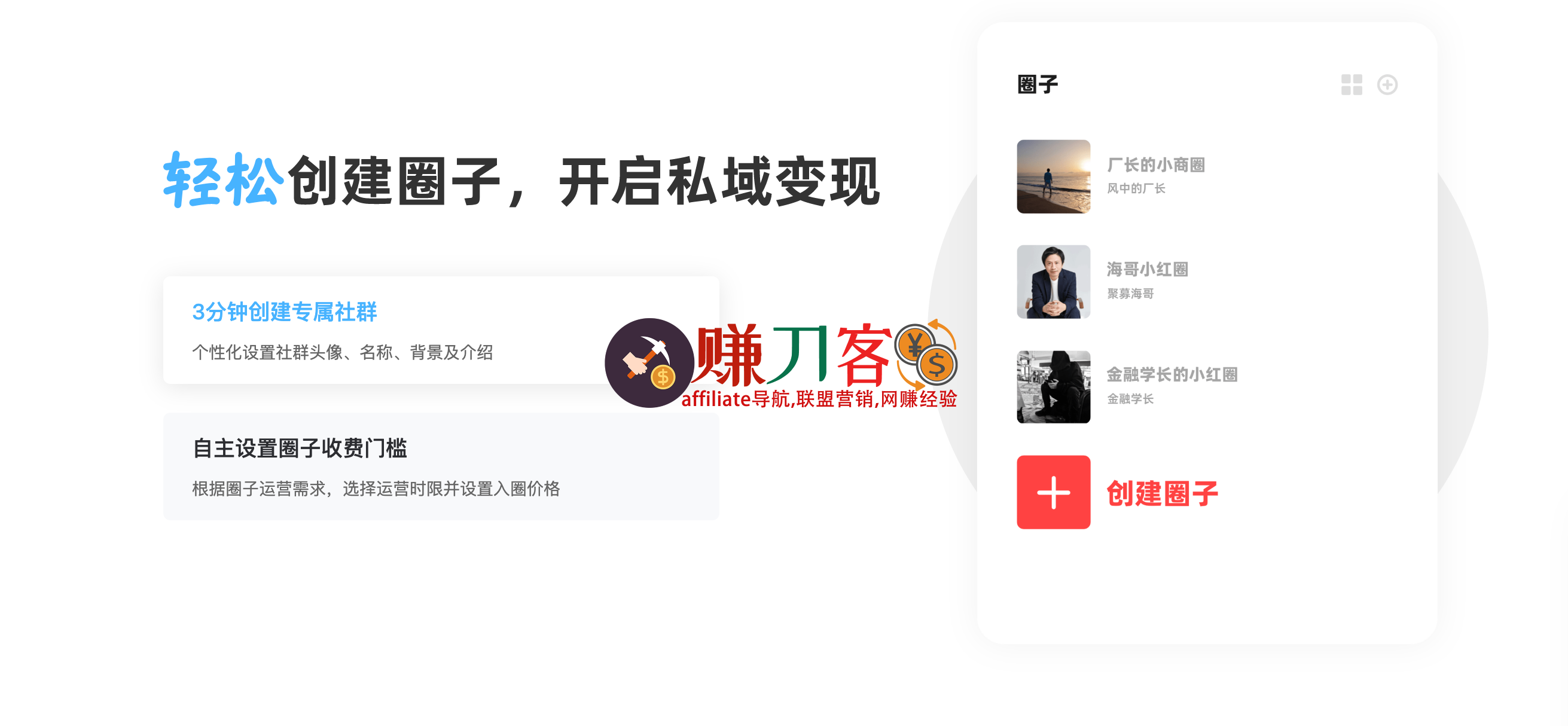
Task: Click the 赚刀客 red logo text
Action: pyautogui.click(x=792, y=355)
